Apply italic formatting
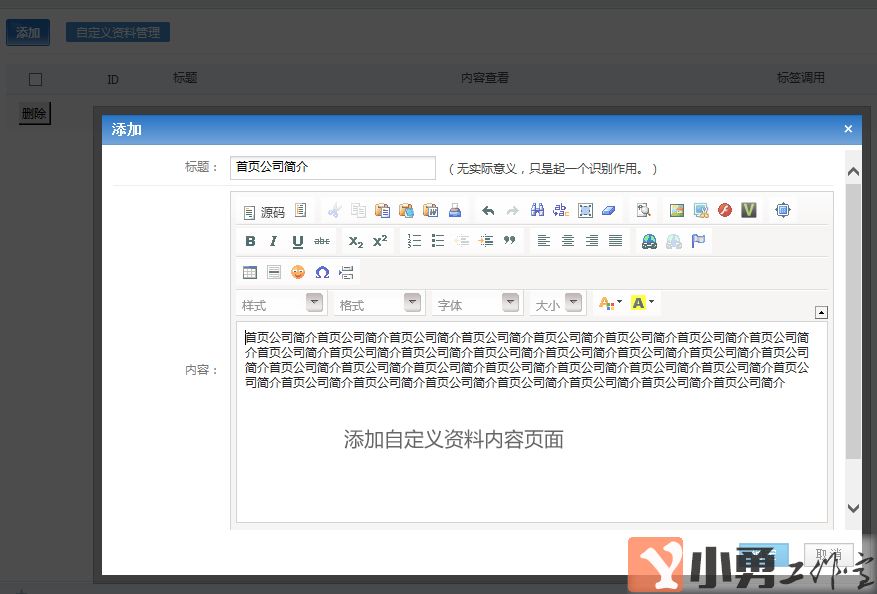Viewport: 877px width, 594px height. [273, 241]
